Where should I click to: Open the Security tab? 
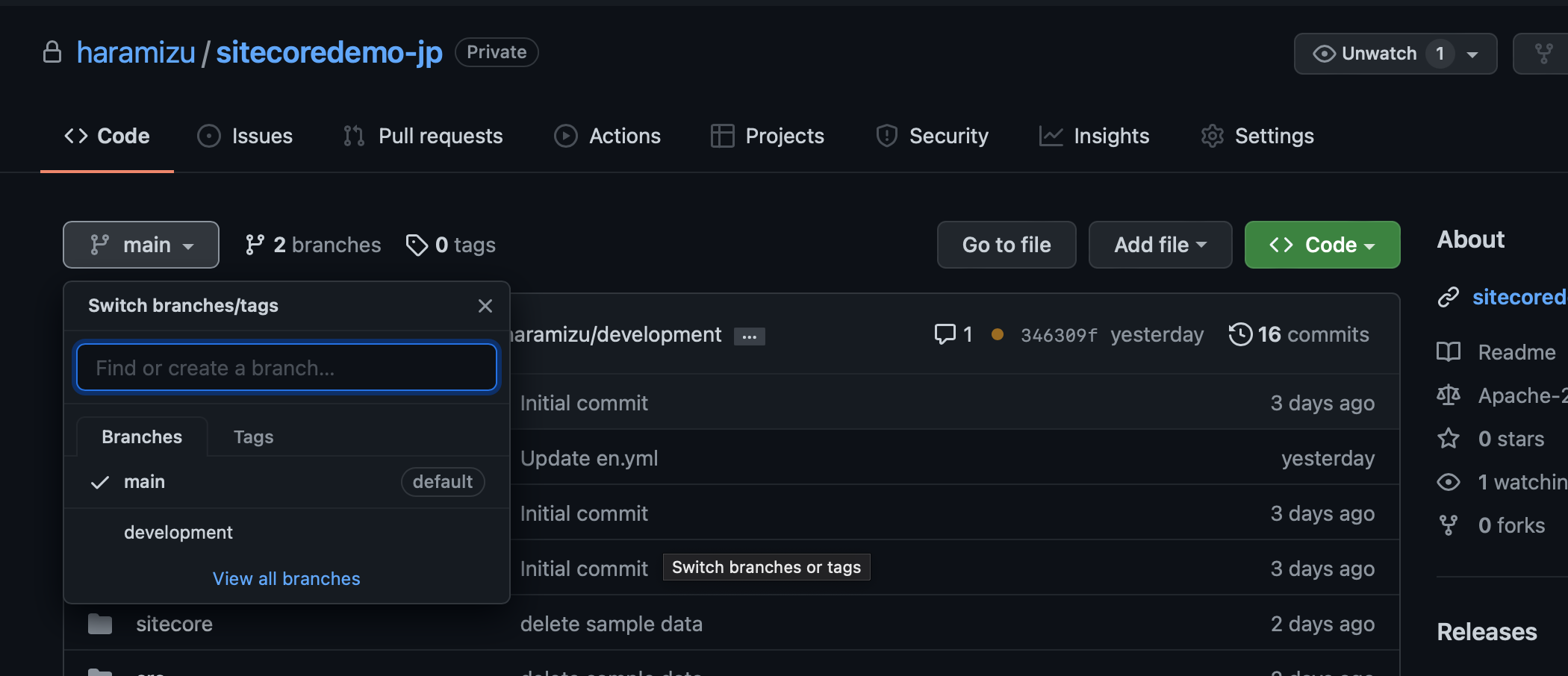(x=932, y=136)
